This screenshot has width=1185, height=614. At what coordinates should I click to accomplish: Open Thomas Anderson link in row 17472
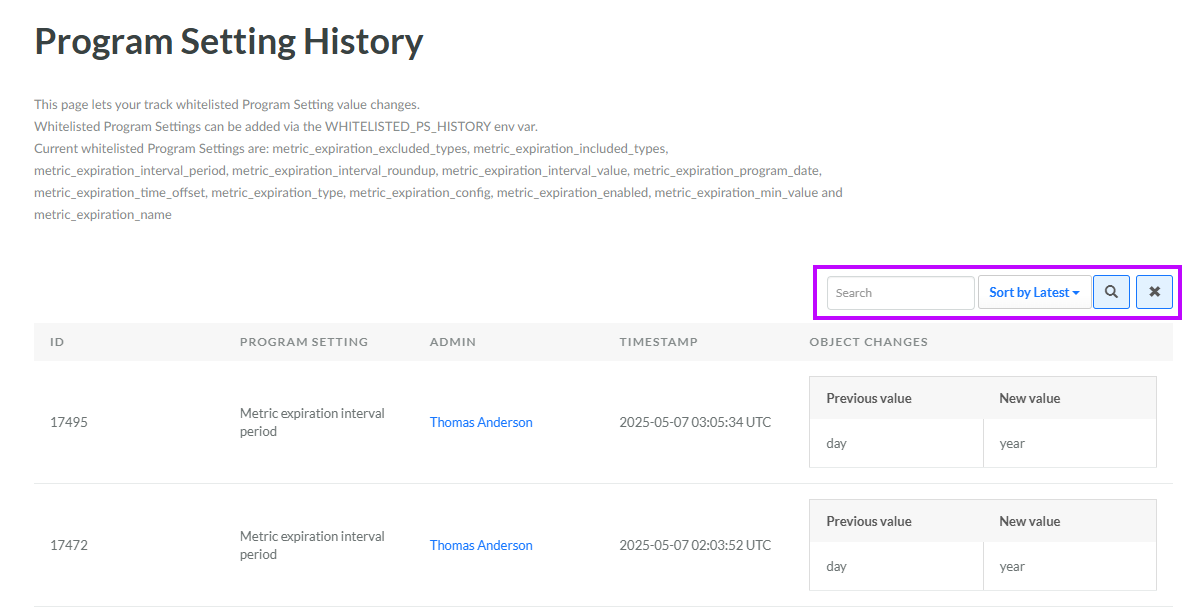481,545
